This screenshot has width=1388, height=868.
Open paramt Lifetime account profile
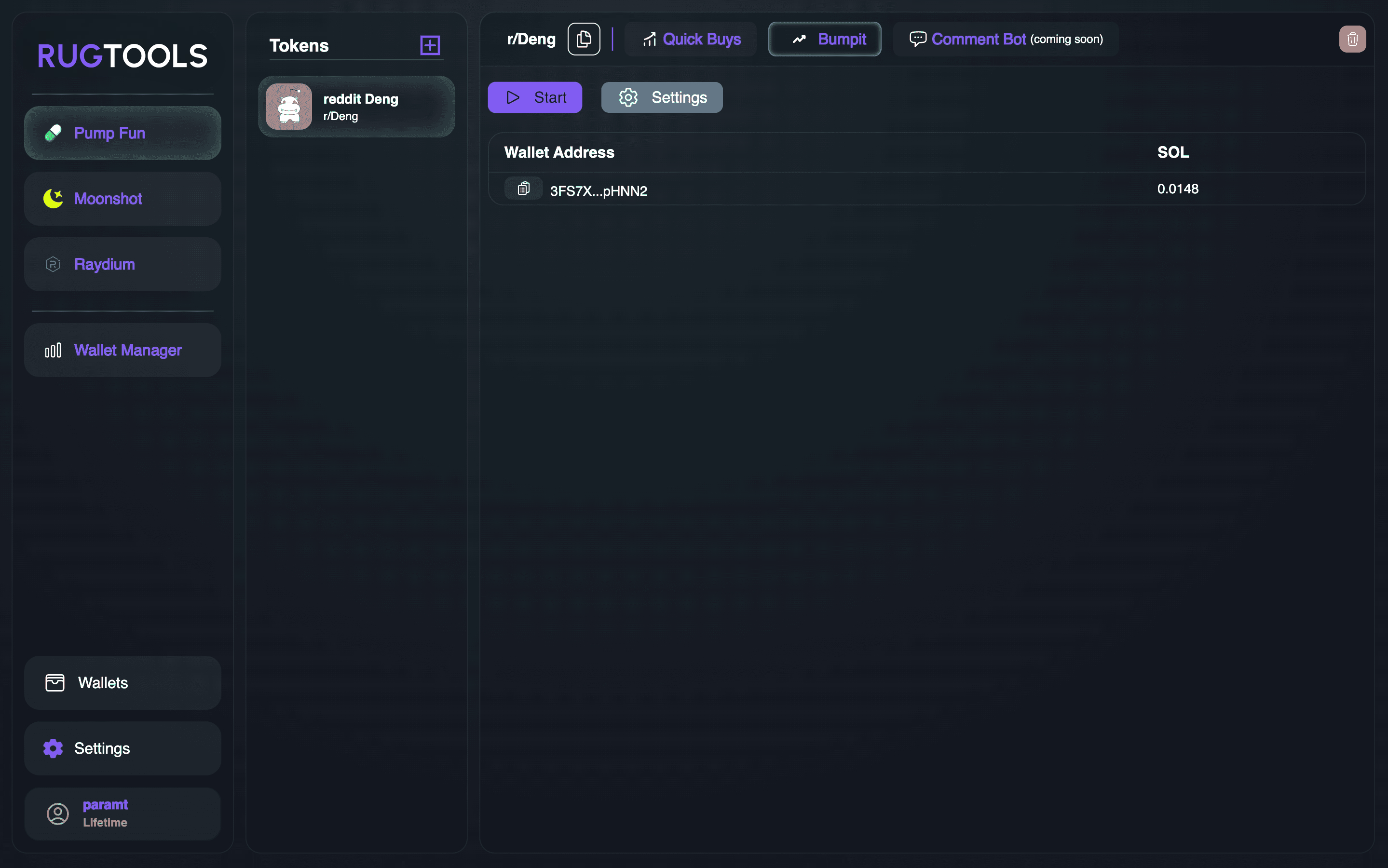122,814
